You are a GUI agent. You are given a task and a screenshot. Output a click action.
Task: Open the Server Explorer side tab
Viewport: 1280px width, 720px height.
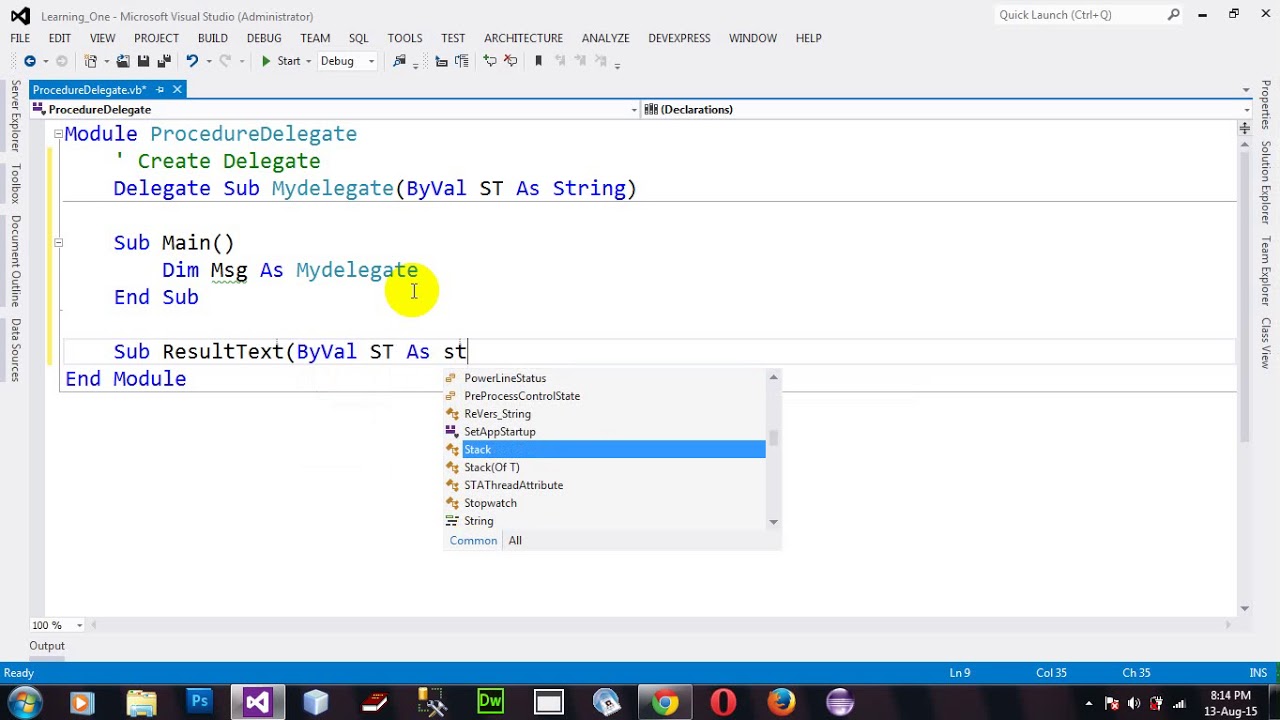coord(15,116)
